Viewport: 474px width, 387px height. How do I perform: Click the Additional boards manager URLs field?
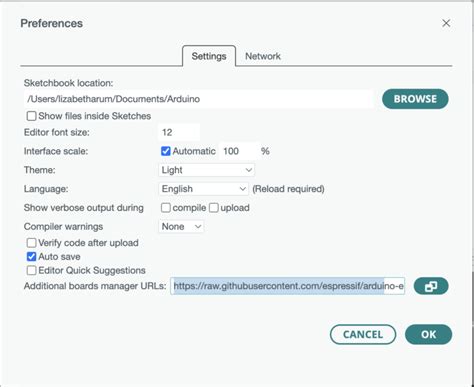288,286
